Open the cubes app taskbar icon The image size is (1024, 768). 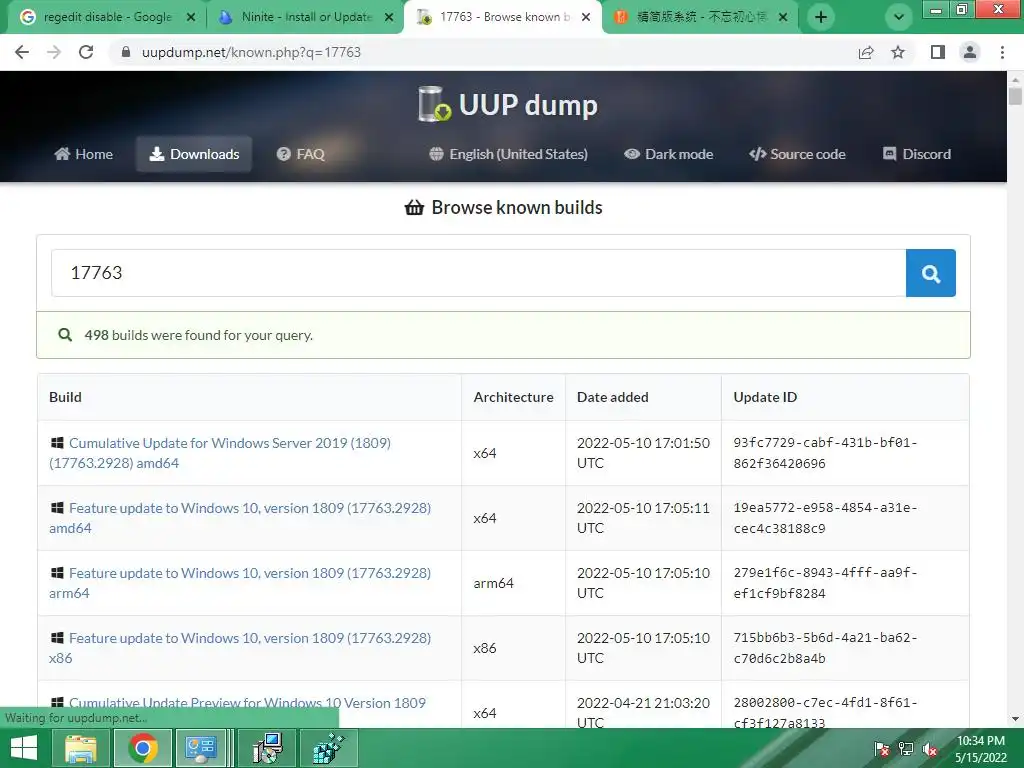(328, 748)
